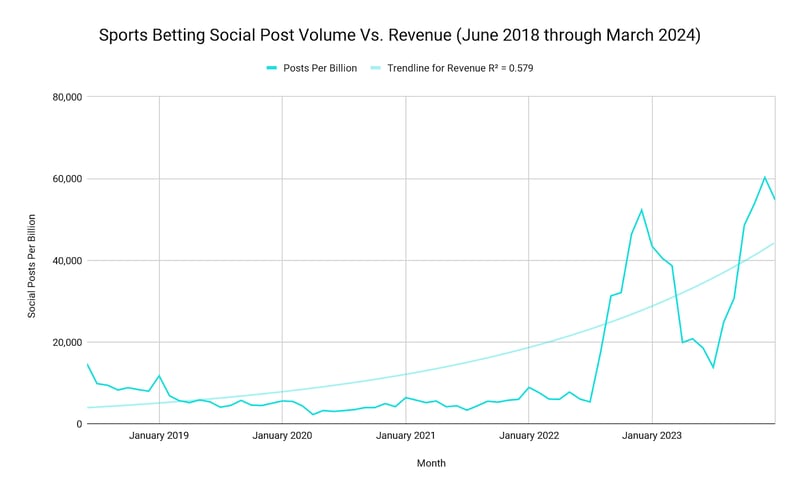The width and height of the screenshot is (800, 494).
Task: Select the January 2023 x-axis label
Action: coord(652,436)
